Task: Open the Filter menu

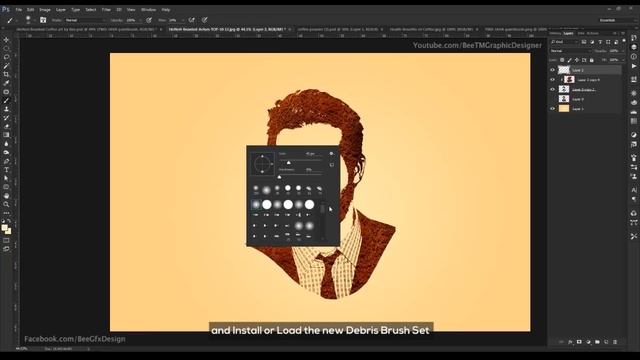Action: (x=106, y=9)
